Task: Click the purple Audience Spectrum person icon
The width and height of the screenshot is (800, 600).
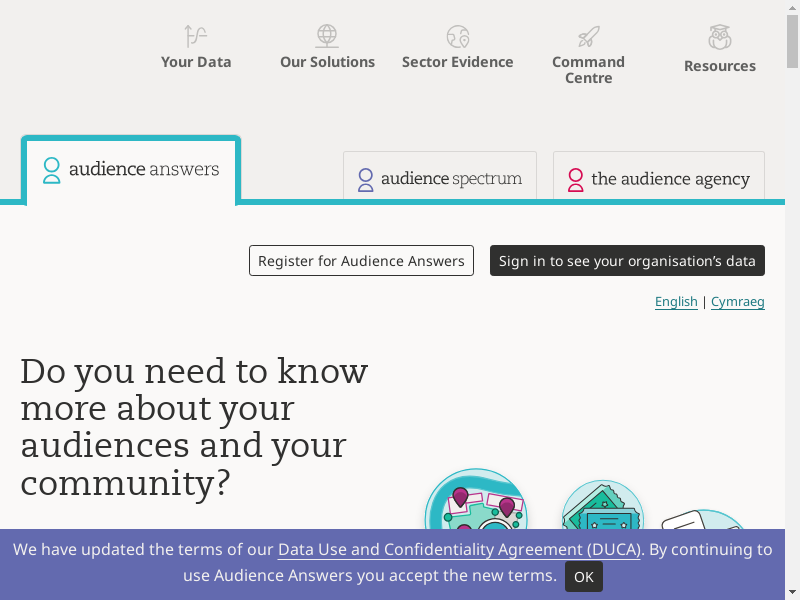Action: [366, 179]
